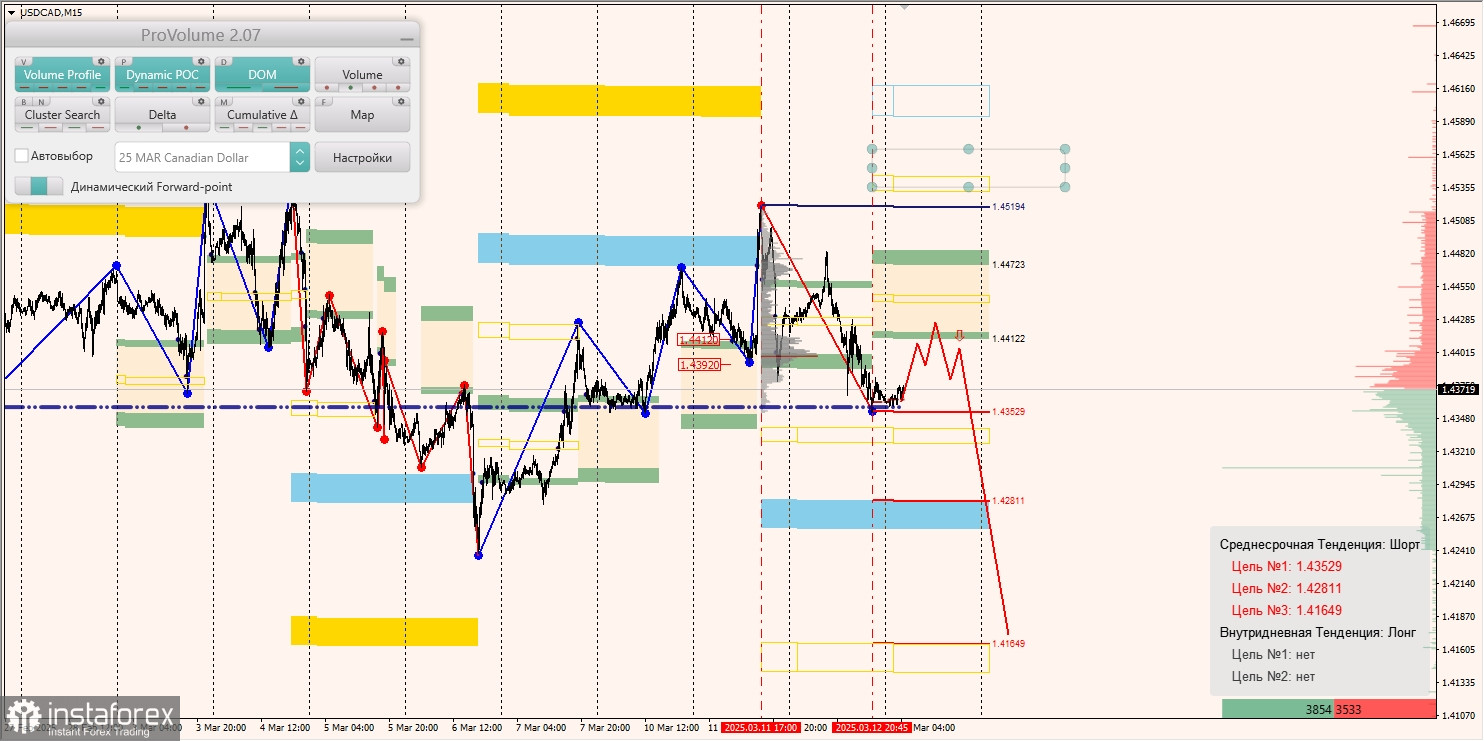Click the 1.44120 boxed price tag
The width and height of the screenshot is (1484, 741).
coord(699,340)
